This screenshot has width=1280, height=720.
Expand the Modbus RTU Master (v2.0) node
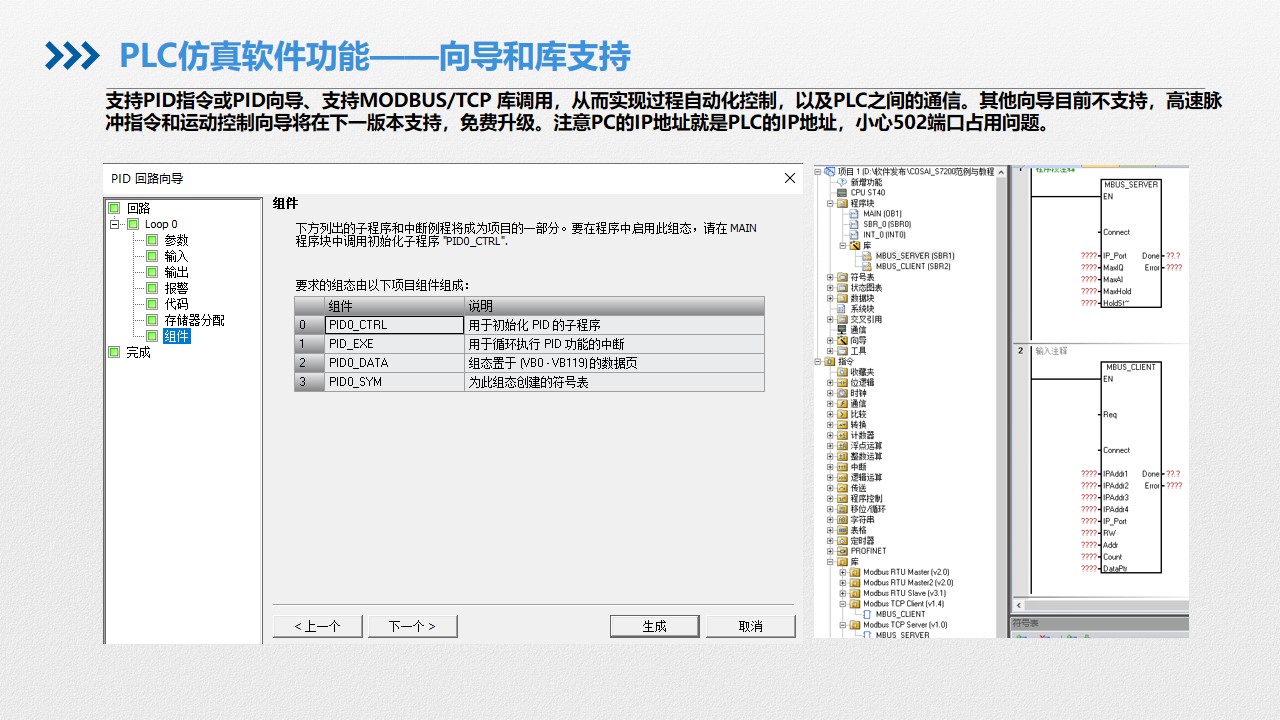[843, 572]
